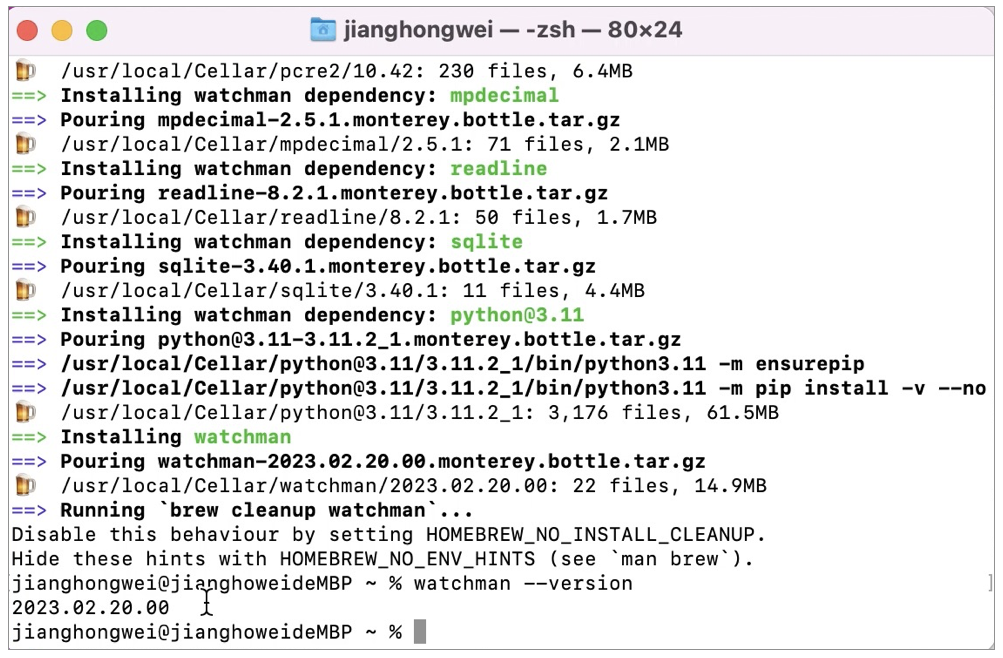
Task: Click the 'HOMEBREW_NO_ENV_HINTS' variable name
Action: (407, 559)
